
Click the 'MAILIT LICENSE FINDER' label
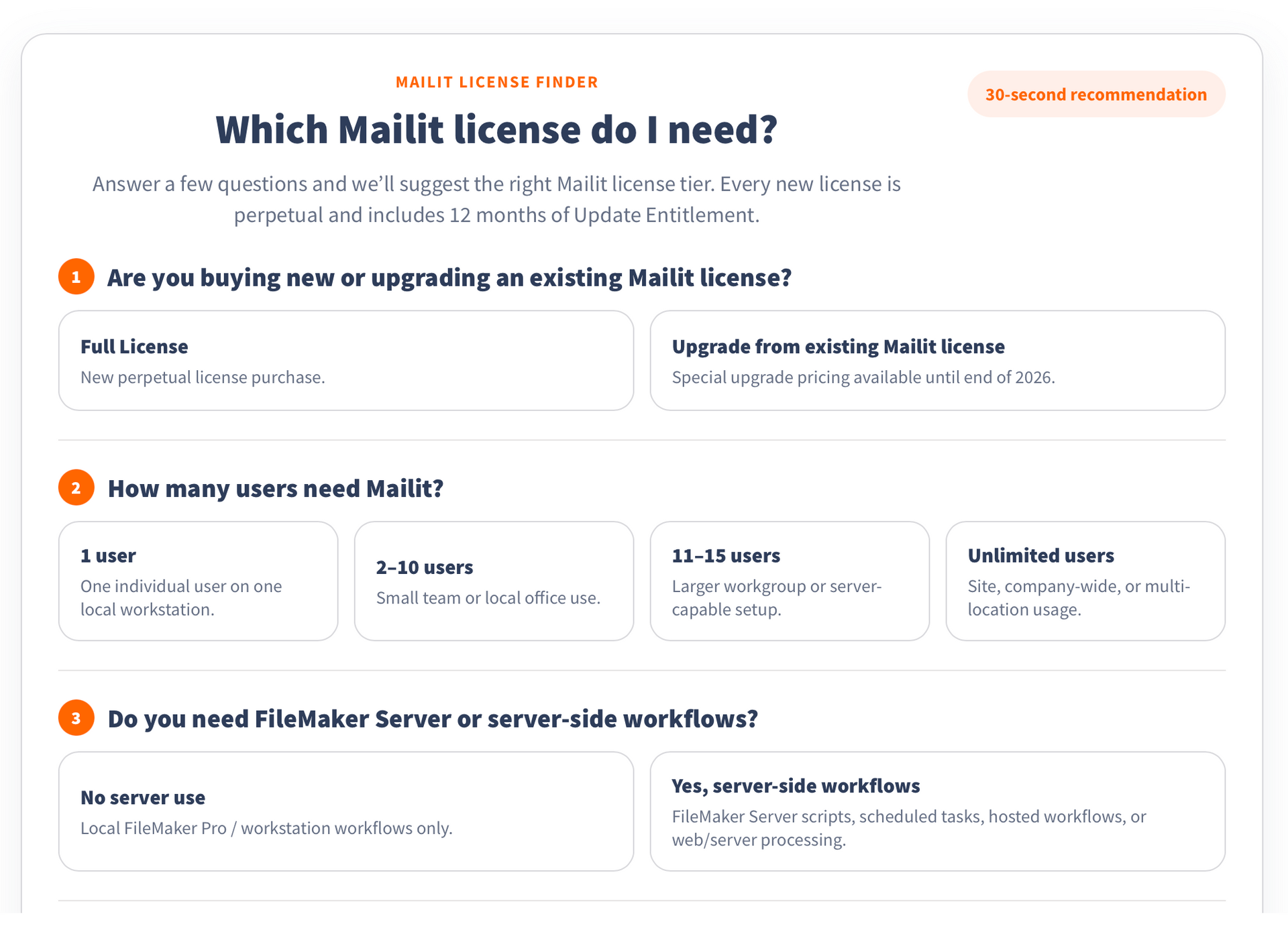[x=496, y=82]
